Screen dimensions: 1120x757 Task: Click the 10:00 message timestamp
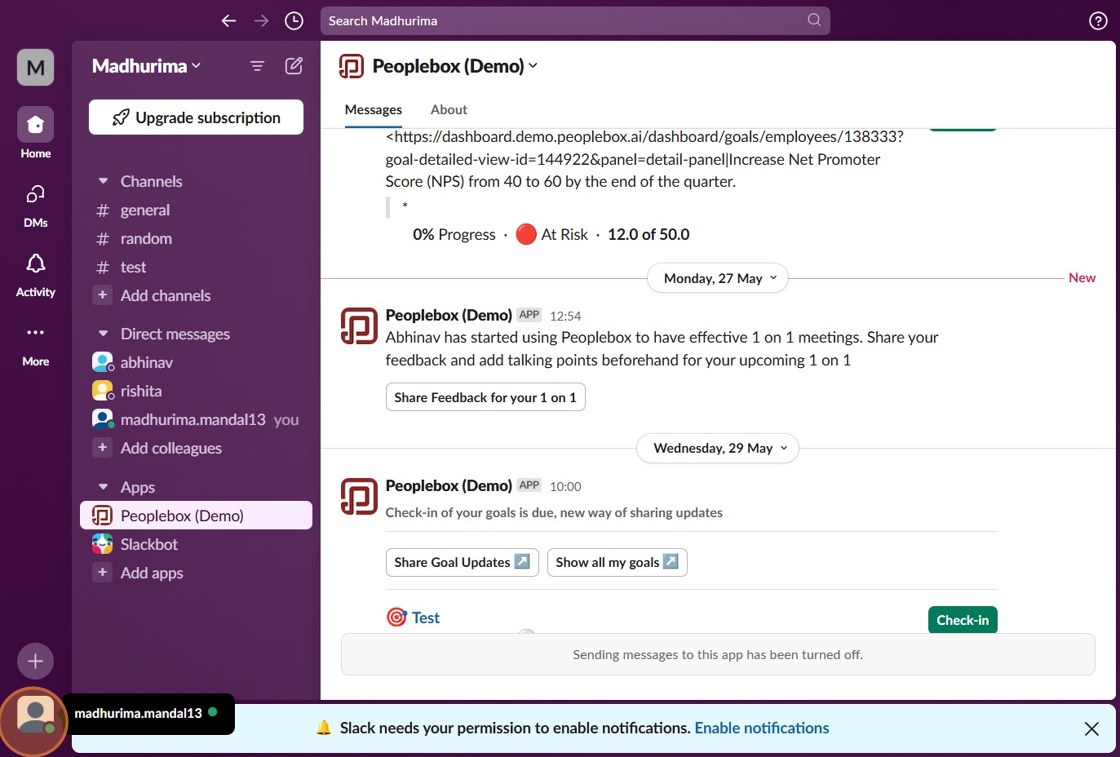(x=565, y=486)
